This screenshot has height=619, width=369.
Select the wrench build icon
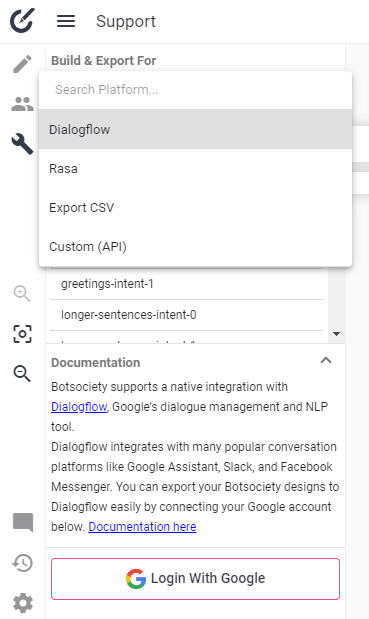(x=22, y=144)
